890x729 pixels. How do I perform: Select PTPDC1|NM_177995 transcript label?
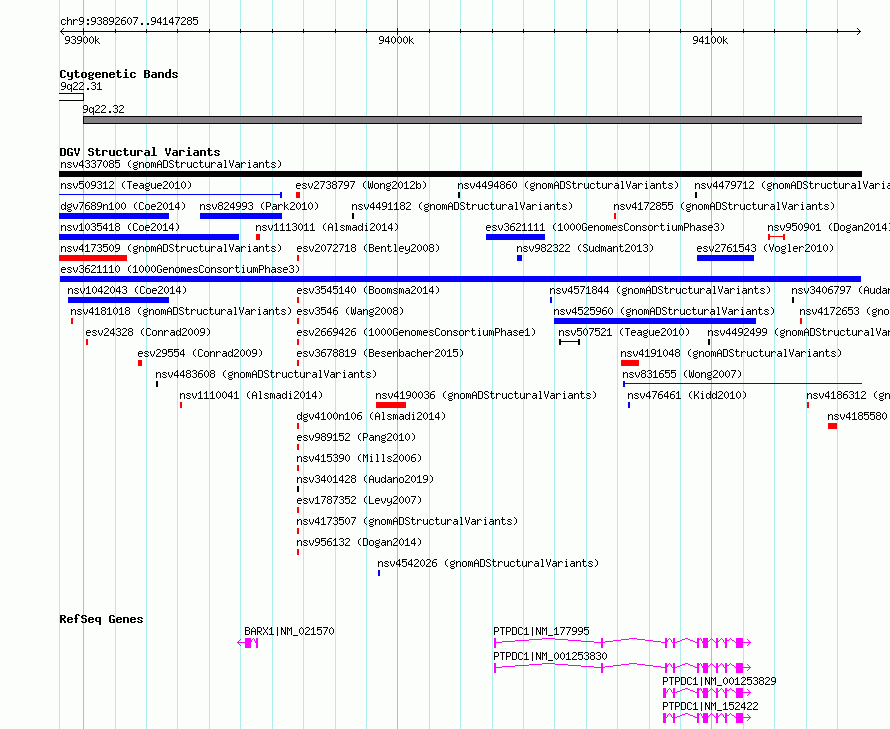pyautogui.click(x=541, y=631)
